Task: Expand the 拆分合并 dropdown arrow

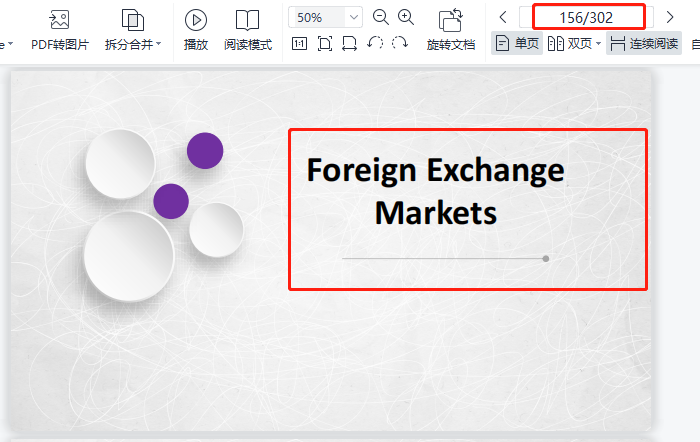Action: 160,45
